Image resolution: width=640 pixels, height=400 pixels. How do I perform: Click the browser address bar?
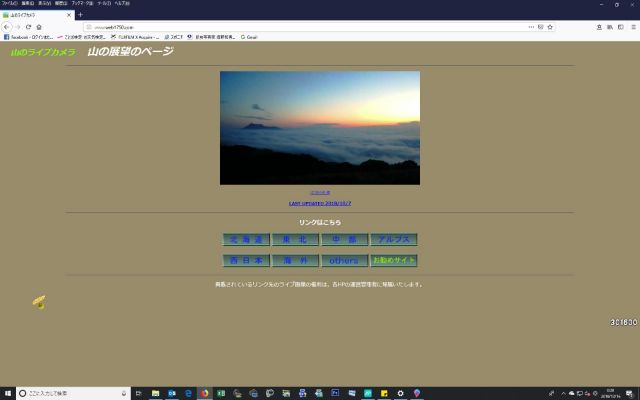pos(300,27)
